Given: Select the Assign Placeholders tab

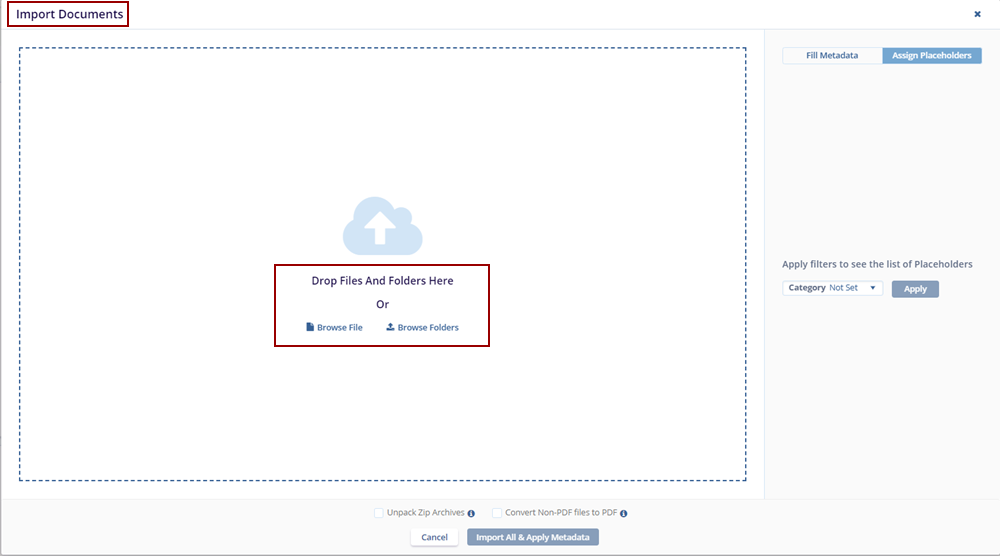Looking at the screenshot, I should click(931, 56).
